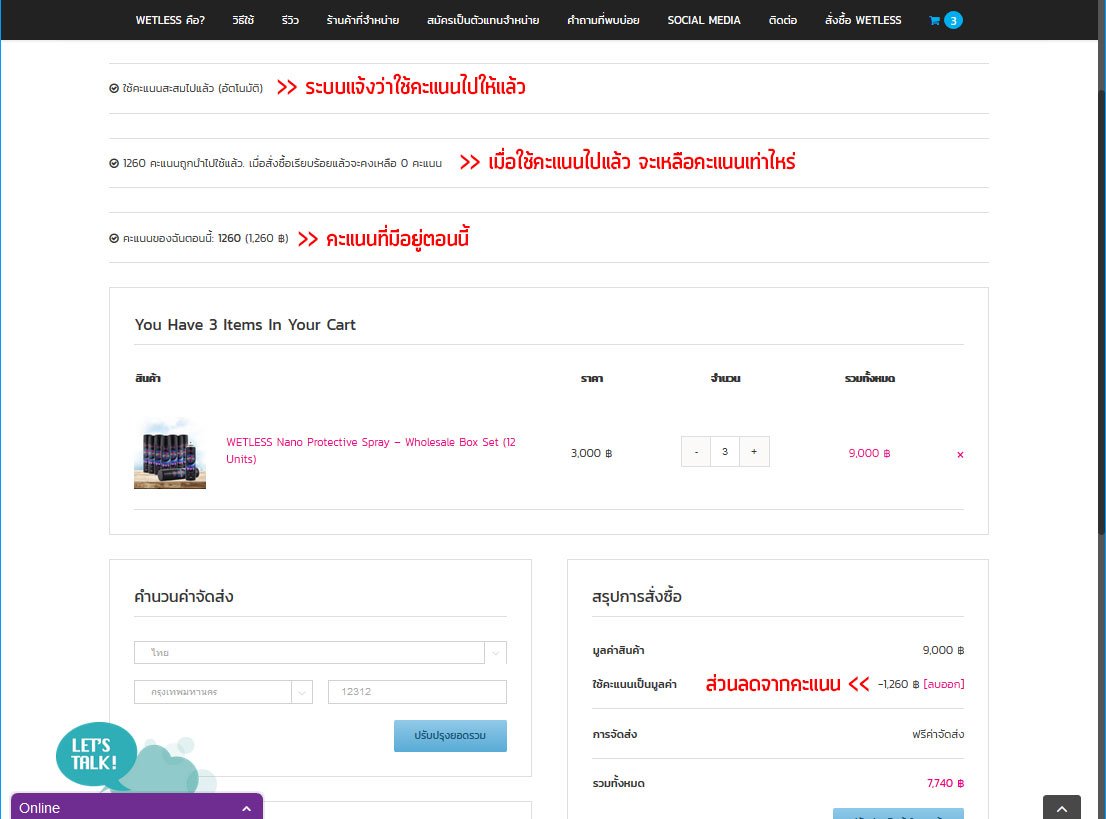Image resolution: width=1106 pixels, height=819 pixels.
Task: Select the รีวิว menu item
Action: click(x=290, y=20)
